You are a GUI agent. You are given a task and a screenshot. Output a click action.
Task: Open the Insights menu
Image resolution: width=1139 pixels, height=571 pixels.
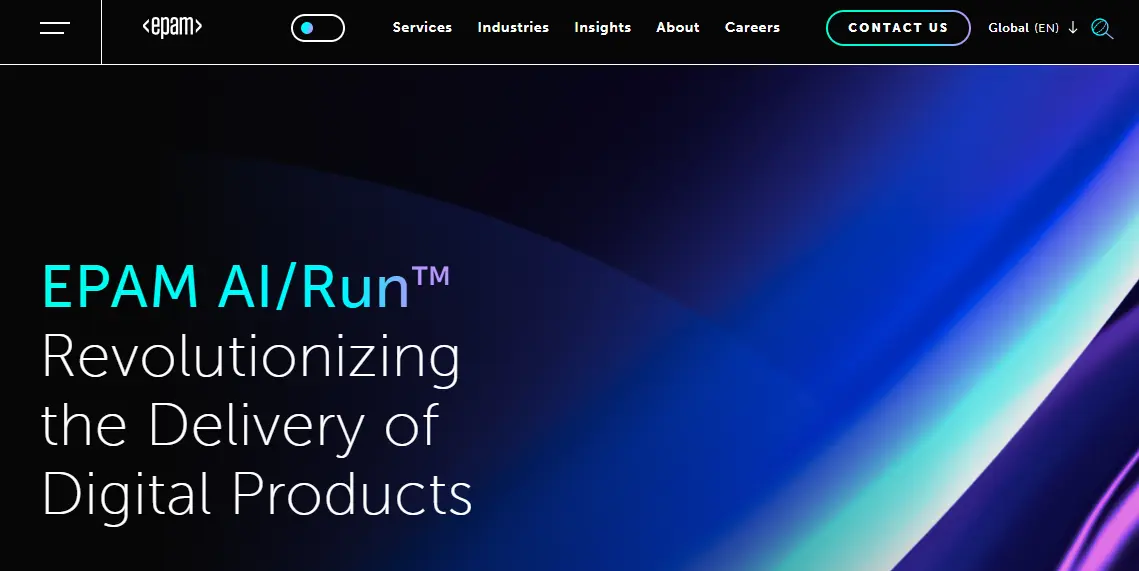click(602, 28)
